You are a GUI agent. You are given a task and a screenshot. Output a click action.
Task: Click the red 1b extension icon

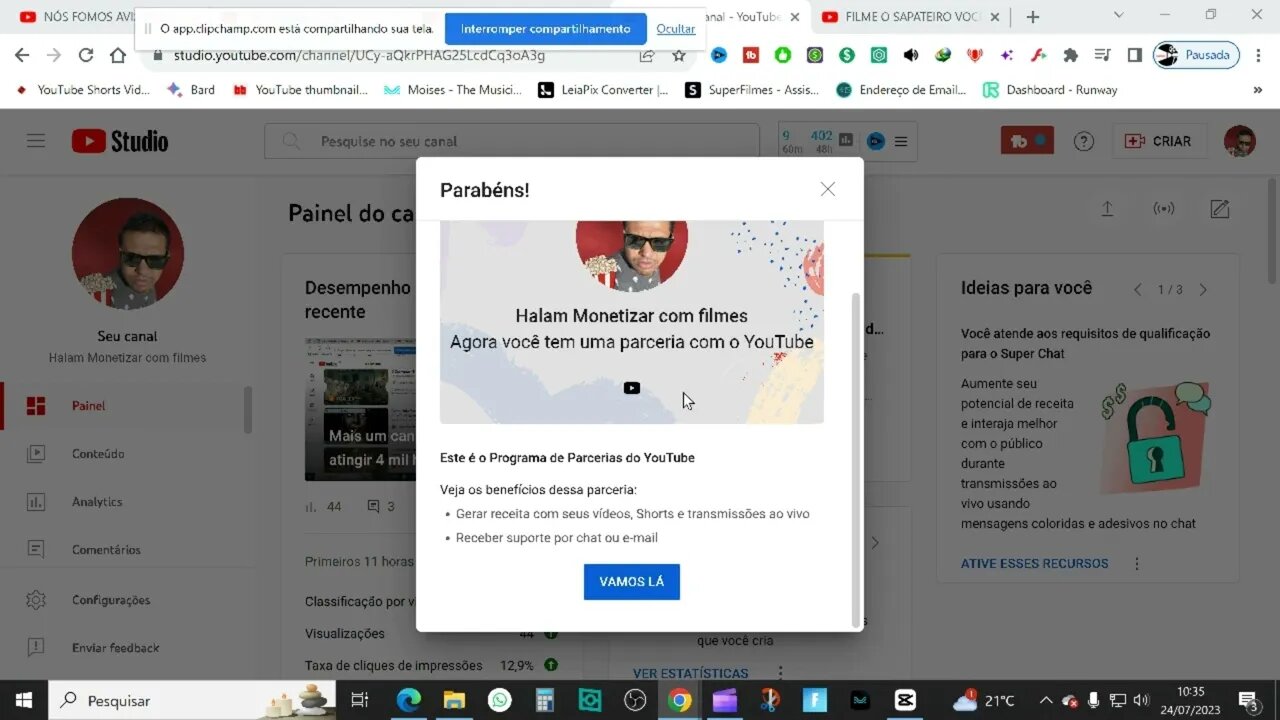click(x=750, y=55)
